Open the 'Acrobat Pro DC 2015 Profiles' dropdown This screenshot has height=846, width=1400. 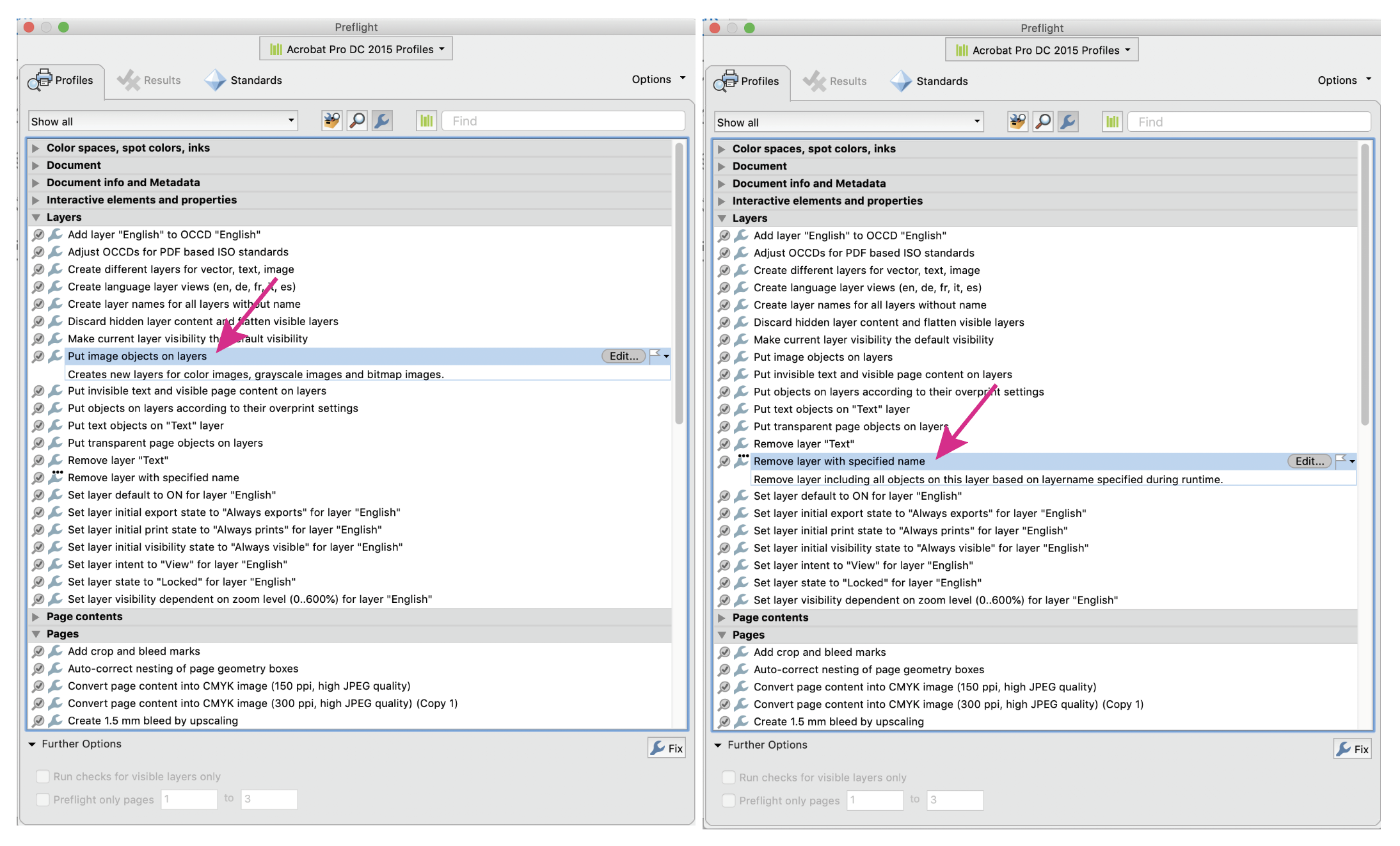(356, 48)
